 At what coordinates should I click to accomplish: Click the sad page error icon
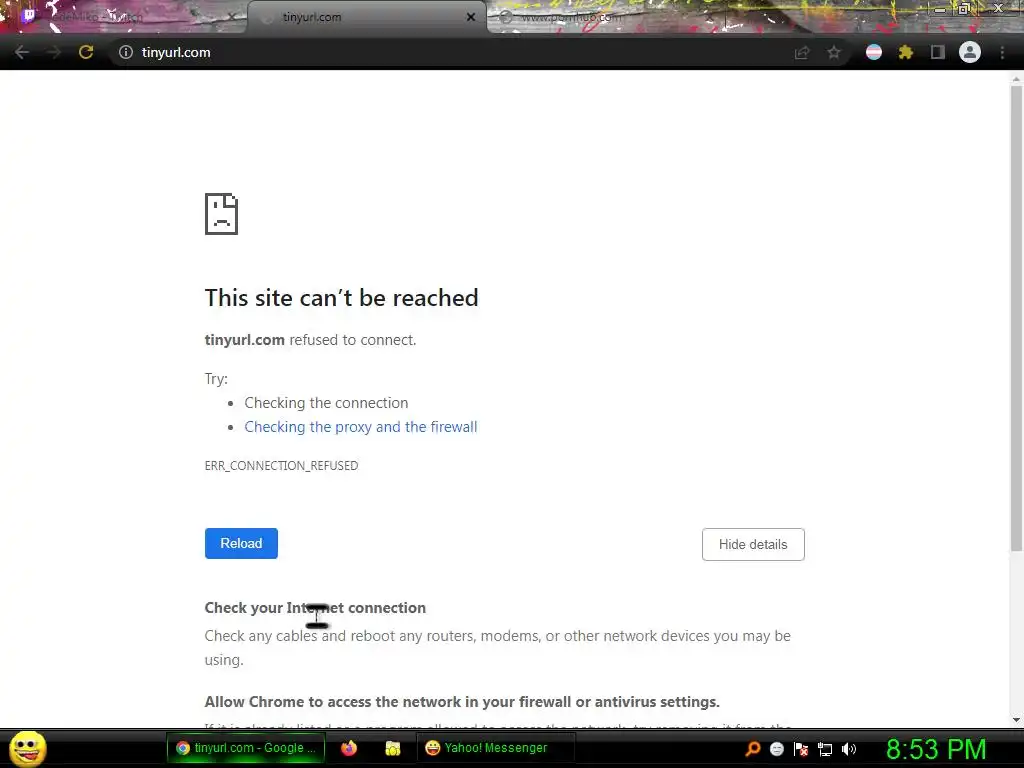point(221,214)
